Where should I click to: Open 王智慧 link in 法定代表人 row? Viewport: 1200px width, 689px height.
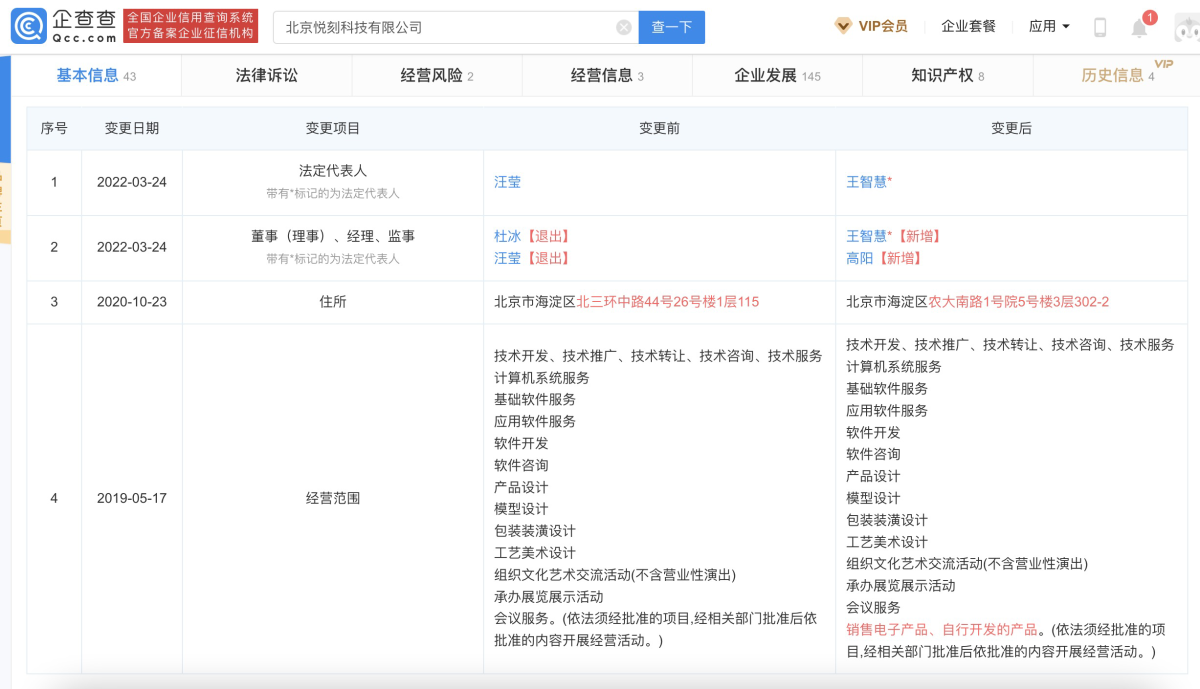tap(867, 182)
